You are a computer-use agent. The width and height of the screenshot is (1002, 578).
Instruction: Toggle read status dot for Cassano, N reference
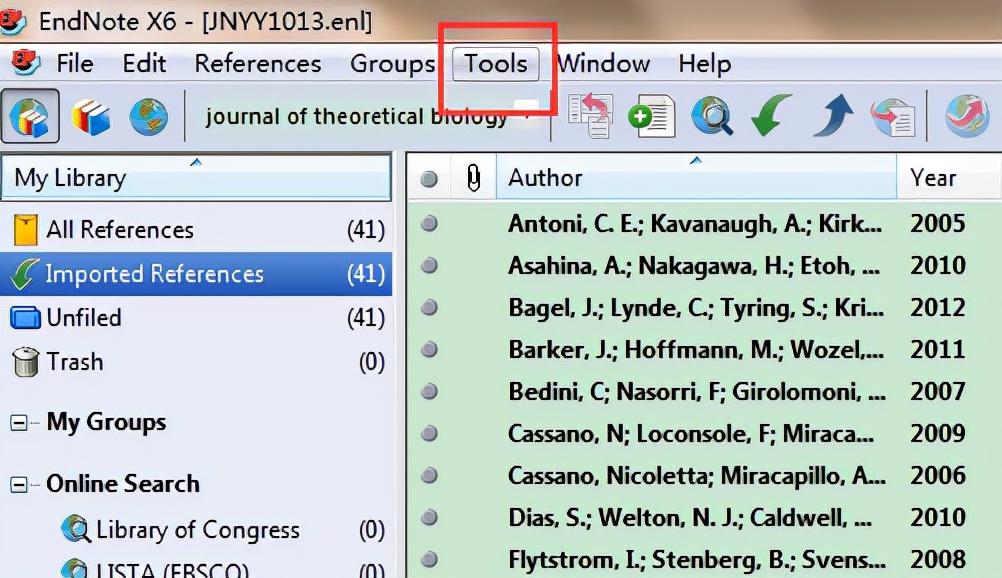(429, 434)
